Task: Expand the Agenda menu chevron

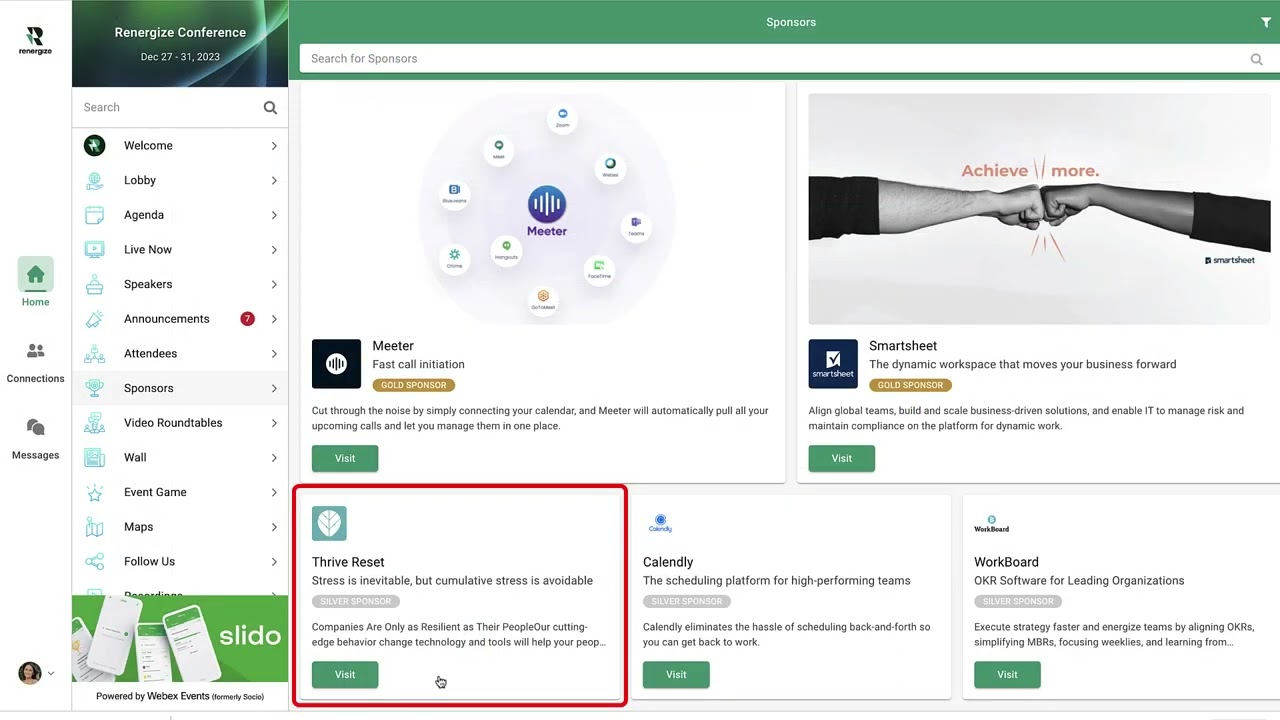Action: click(274, 215)
